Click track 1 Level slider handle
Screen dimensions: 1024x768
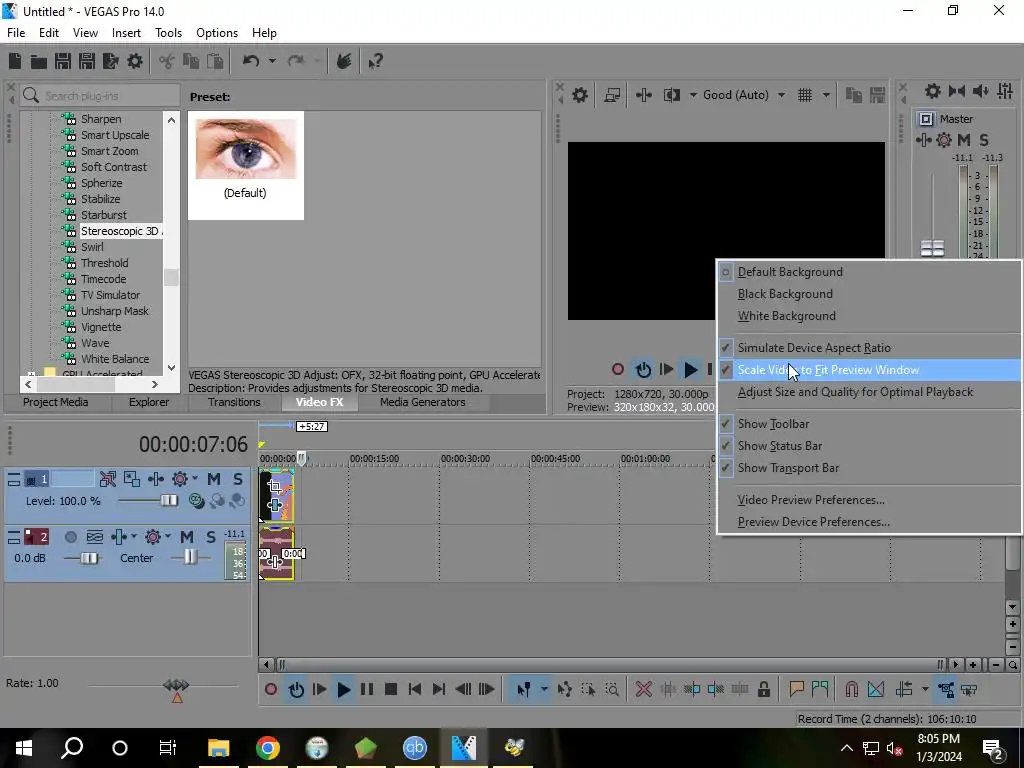pos(169,501)
